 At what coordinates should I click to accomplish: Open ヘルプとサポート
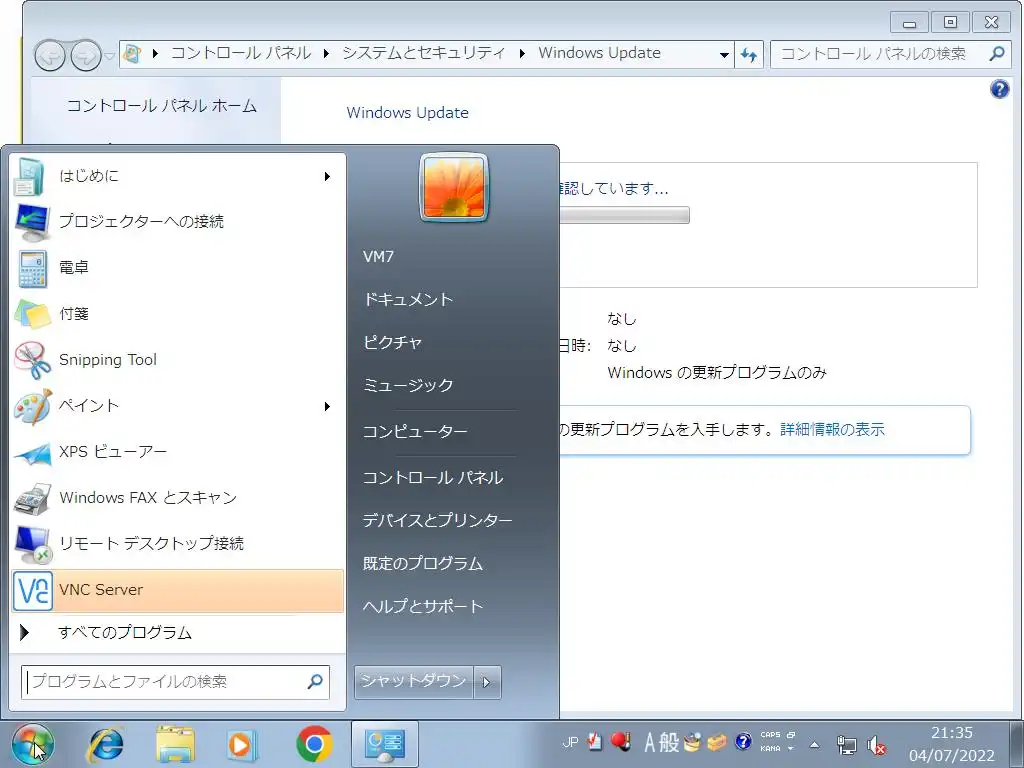pos(423,607)
